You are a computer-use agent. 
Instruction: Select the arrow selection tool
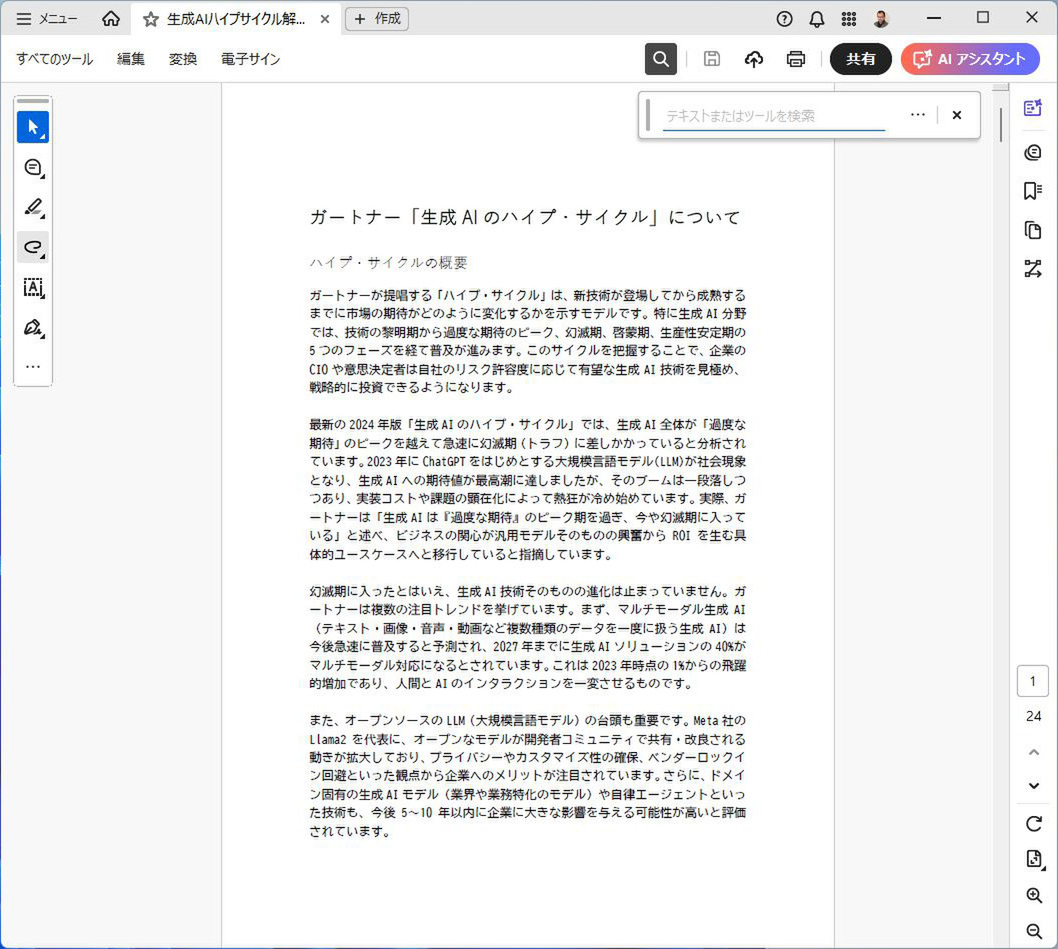[33, 127]
